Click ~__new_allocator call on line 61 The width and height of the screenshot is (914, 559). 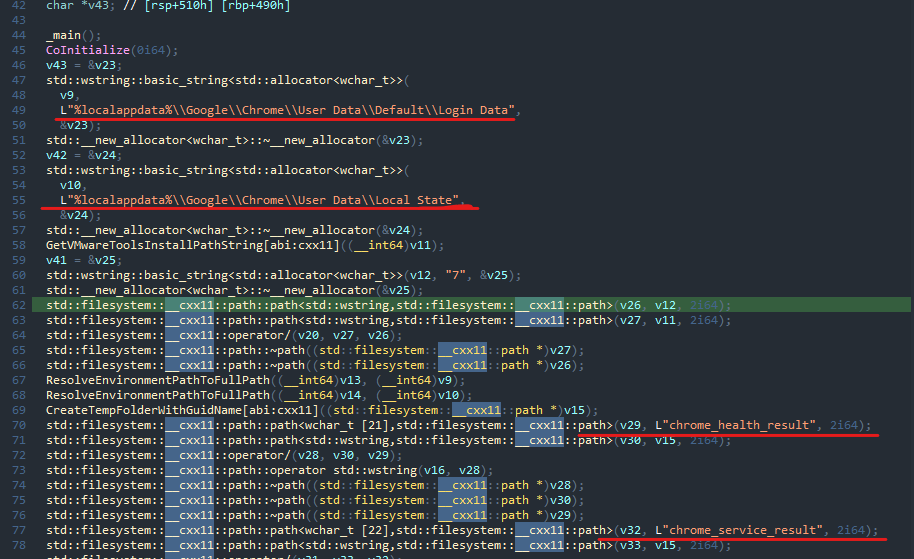234,290
